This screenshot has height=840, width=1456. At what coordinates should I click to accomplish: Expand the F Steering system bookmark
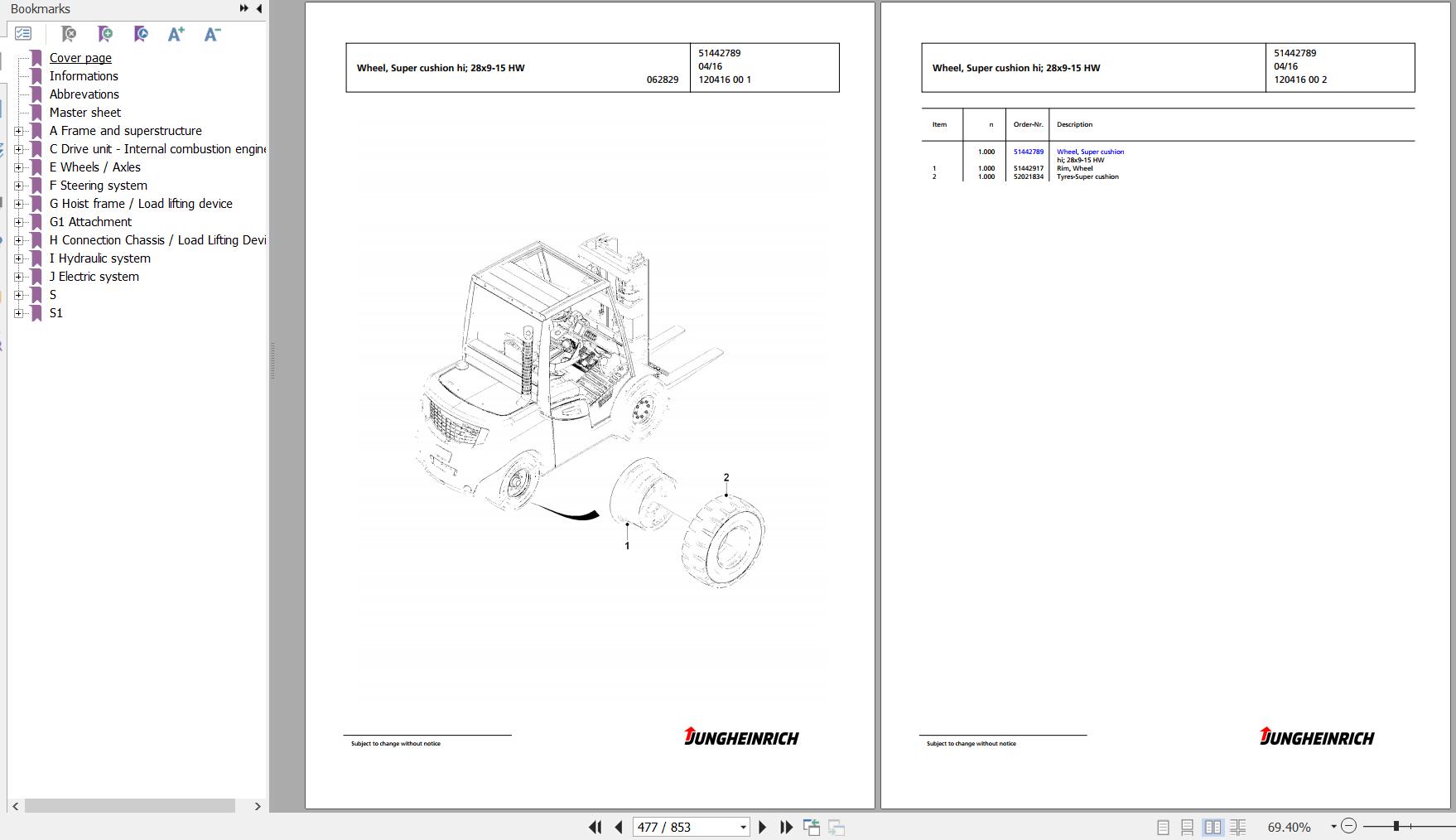pos(18,186)
